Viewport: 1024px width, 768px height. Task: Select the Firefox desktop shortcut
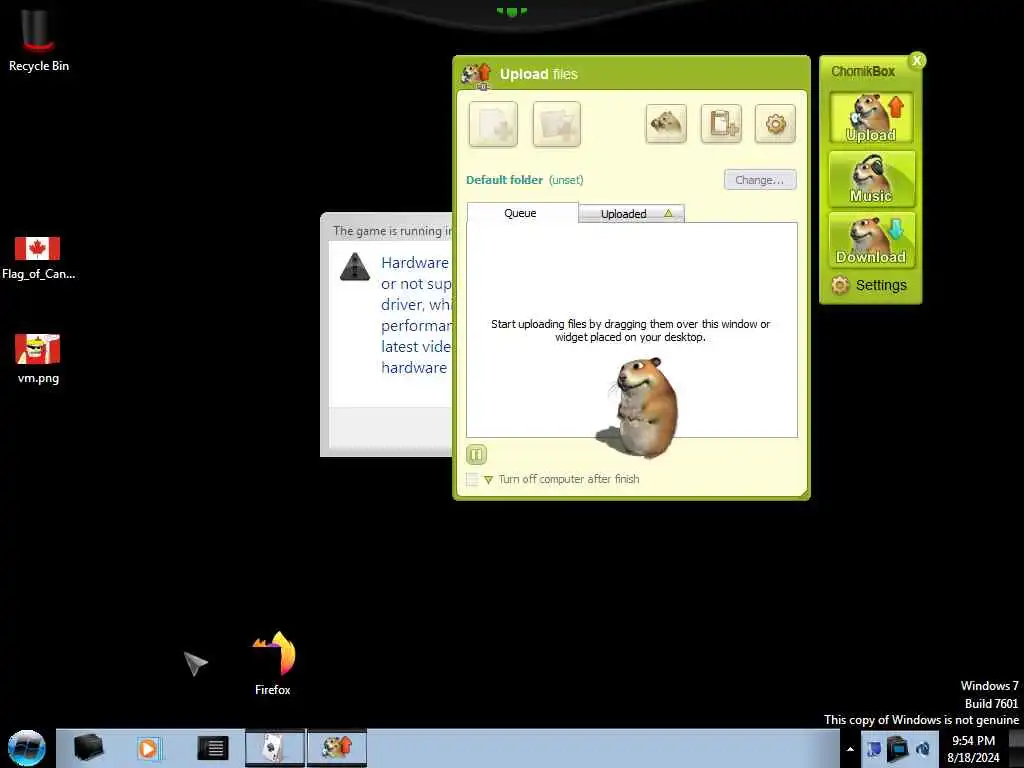click(x=273, y=662)
